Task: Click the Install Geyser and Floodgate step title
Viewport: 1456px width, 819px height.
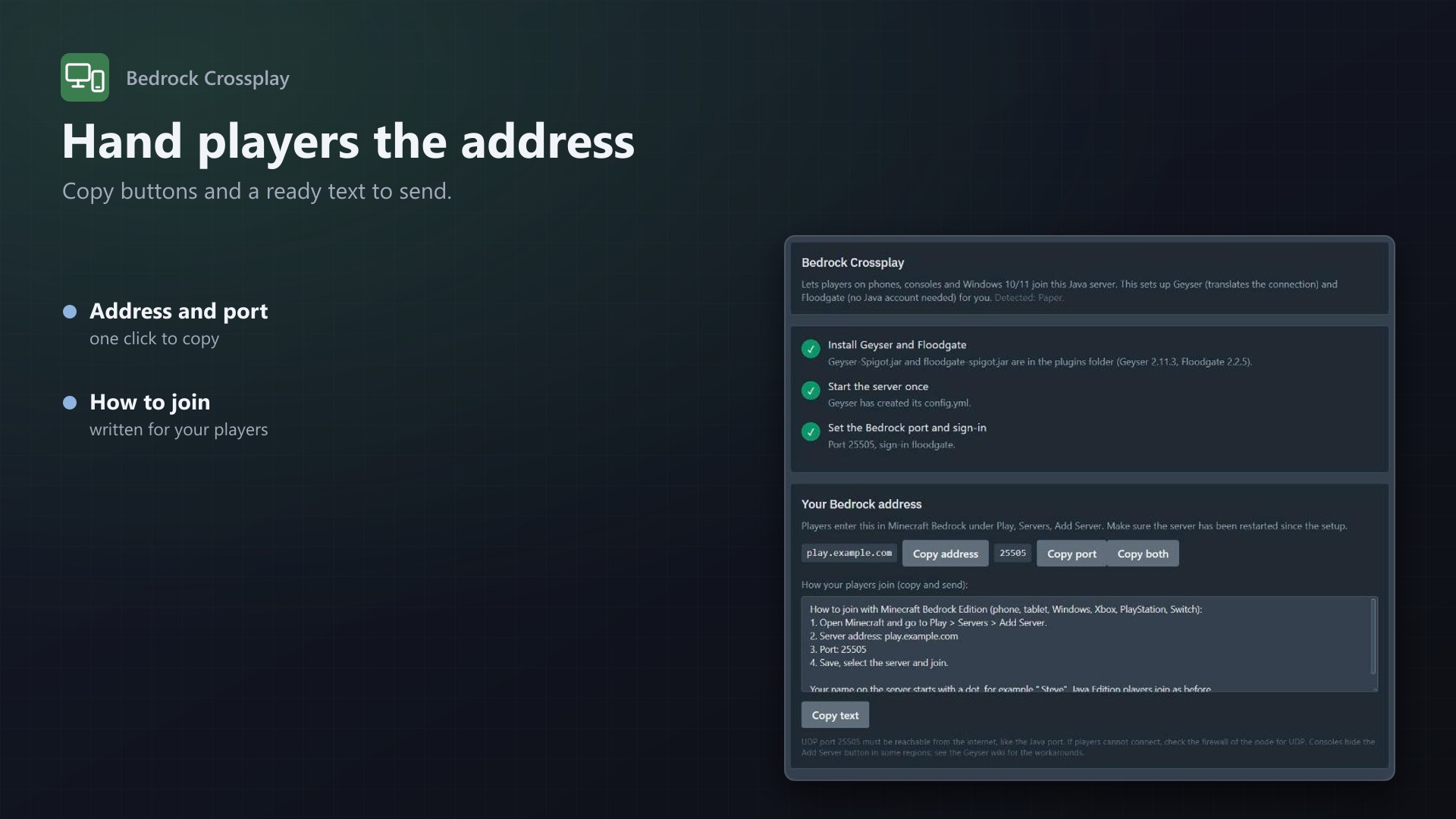Action: (x=897, y=345)
